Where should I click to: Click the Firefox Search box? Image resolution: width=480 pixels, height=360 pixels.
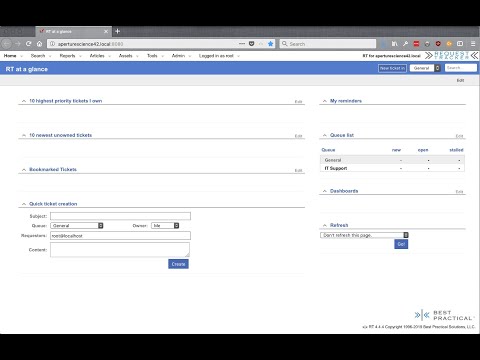coord(328,44)
